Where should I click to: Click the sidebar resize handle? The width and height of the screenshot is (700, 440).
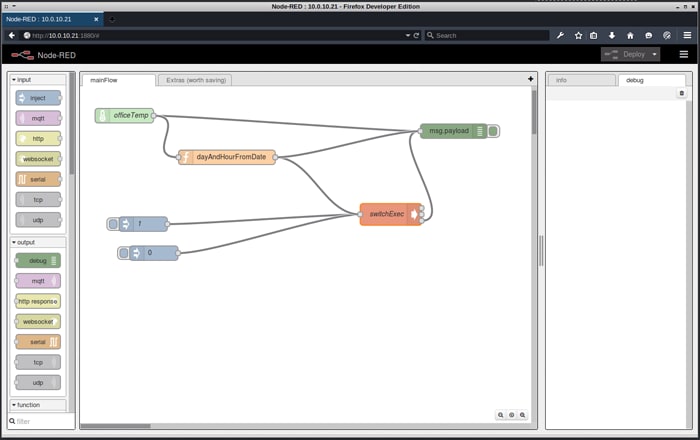pos(541,250)
